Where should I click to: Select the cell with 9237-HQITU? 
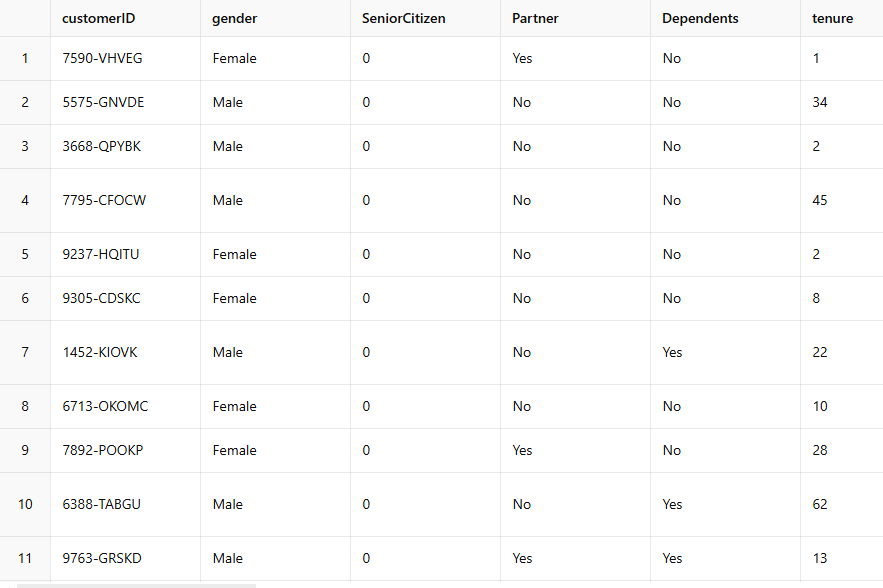pyautogui.click(x=125, y=255)
